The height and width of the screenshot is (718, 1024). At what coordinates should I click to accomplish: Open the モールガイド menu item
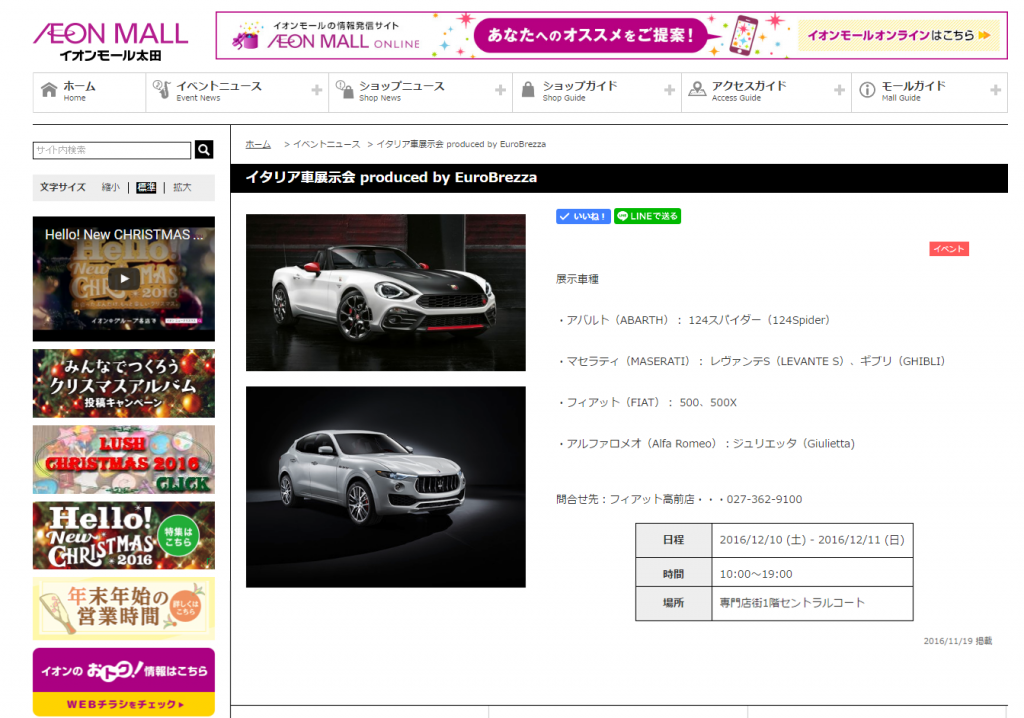pos(929,92)
